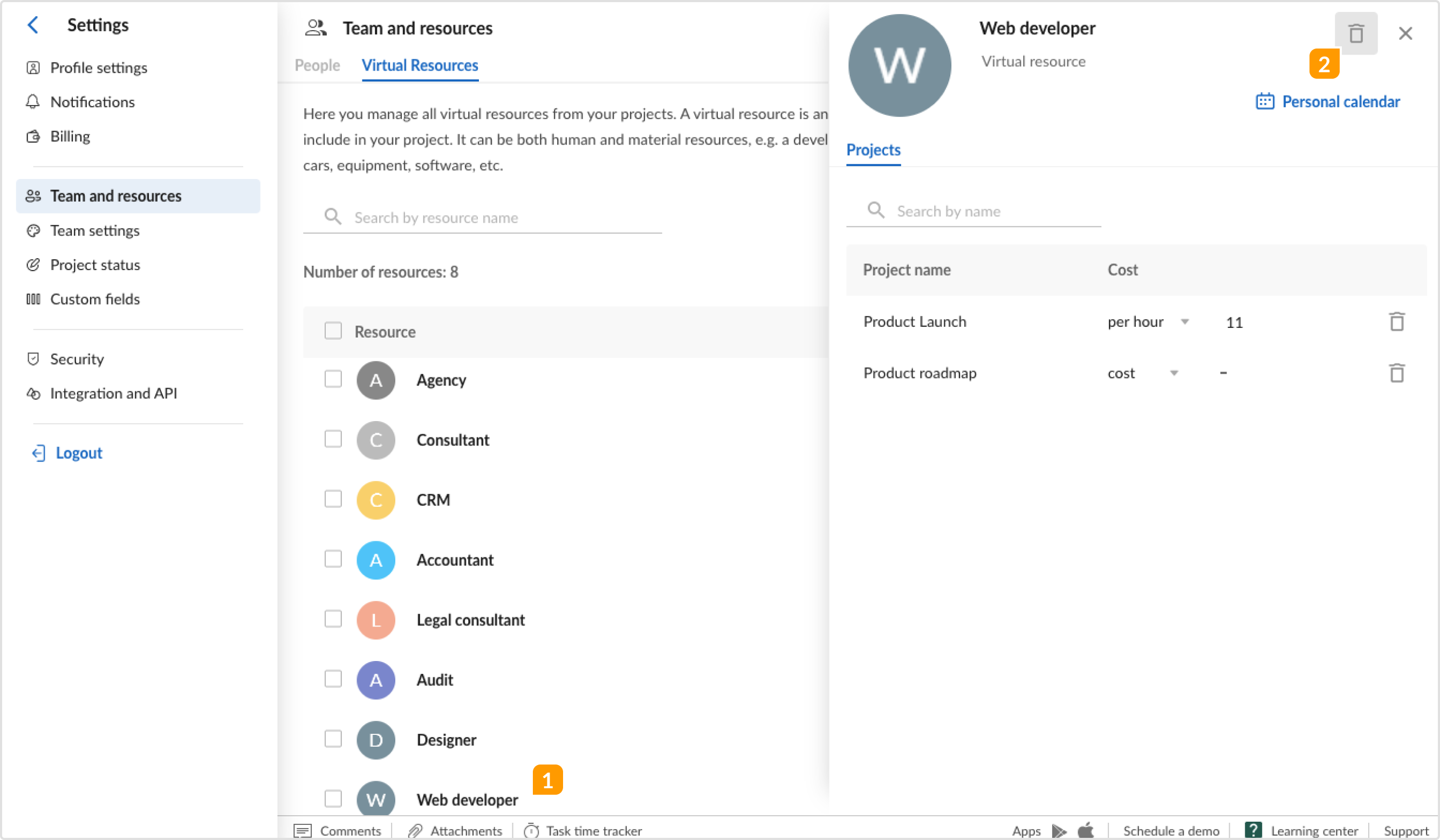The image size is (1440, 840).
Task: Open Profile settings in sidebar
Action: pyautogui.click(x=86, y=68)
